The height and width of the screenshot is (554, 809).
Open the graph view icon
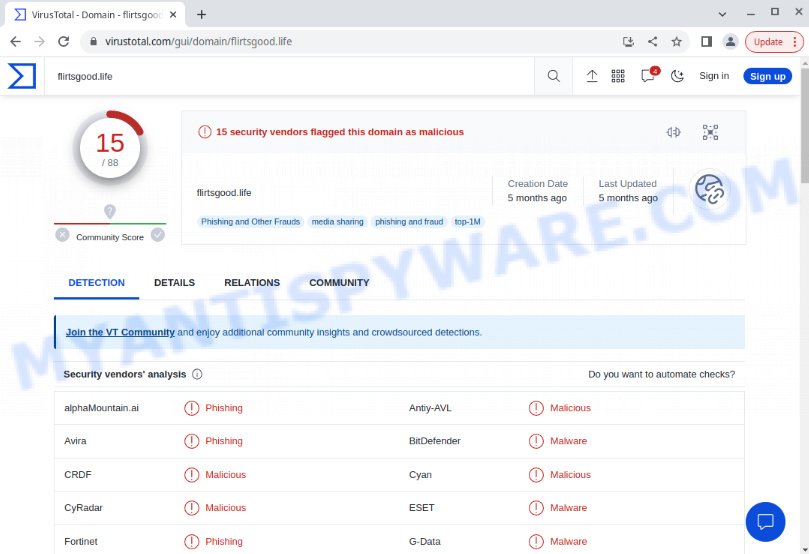point(710,132)
